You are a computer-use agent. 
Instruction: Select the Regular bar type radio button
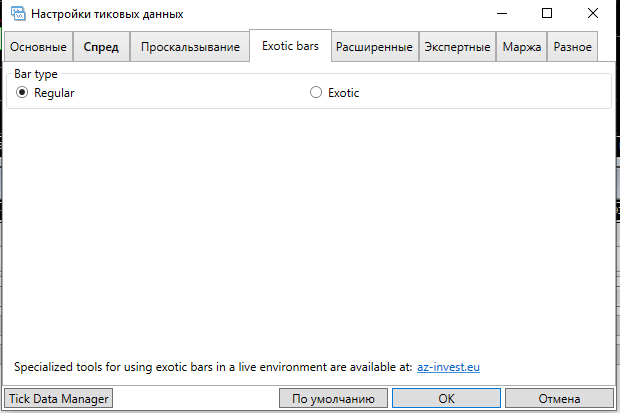tap(22, 93)
